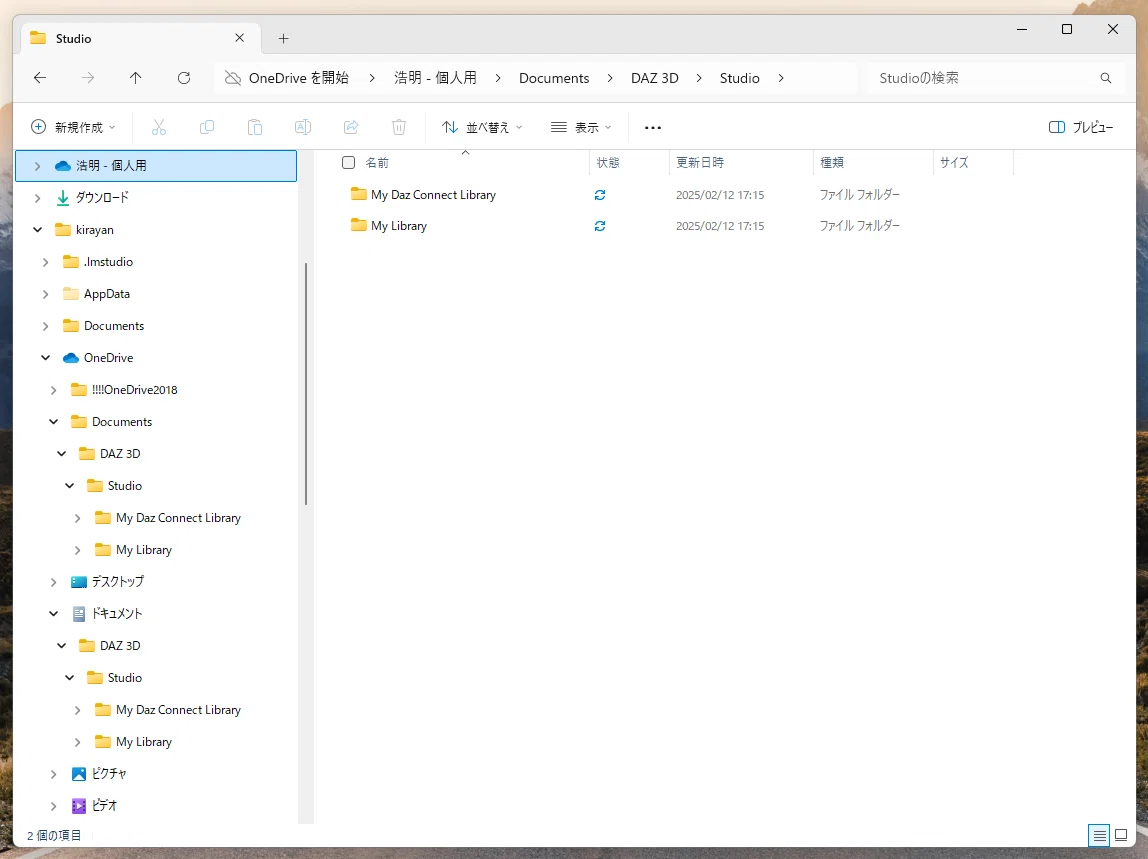Select ピクチャ in navigation tree

109,774
